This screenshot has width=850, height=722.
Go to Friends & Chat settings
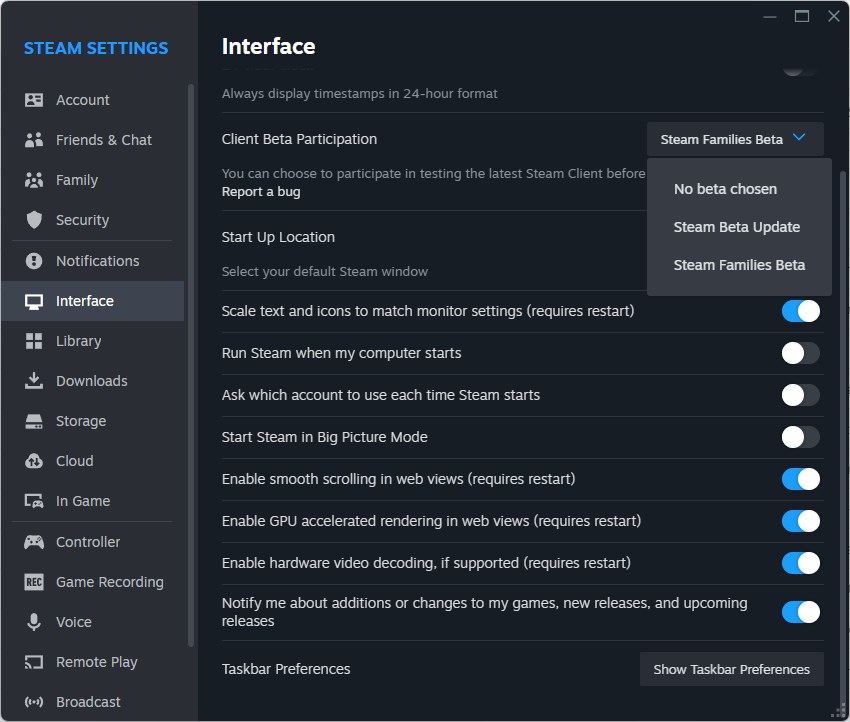pyautogui.click(x=104, y=140)
